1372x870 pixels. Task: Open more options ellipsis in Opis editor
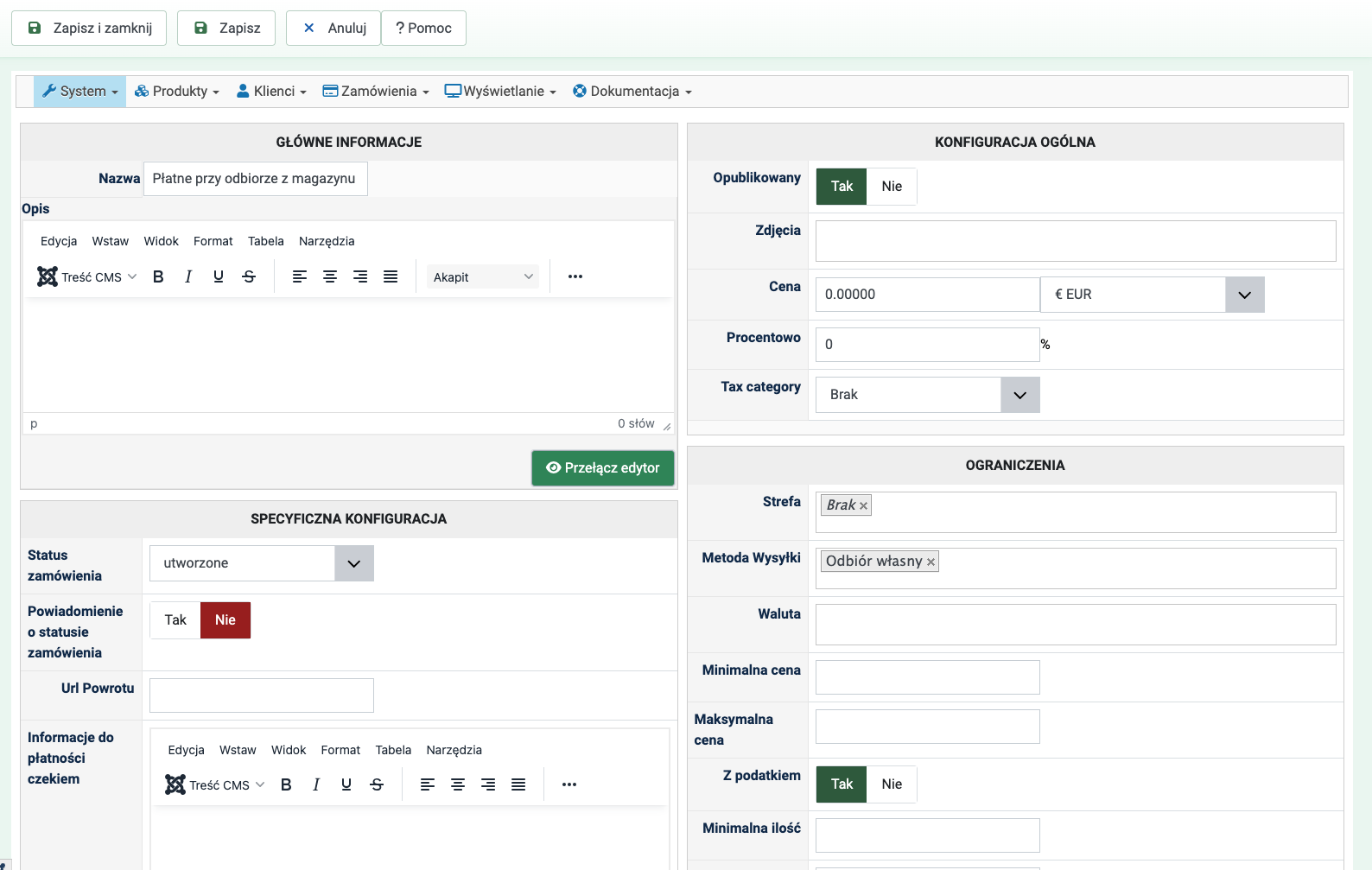point(575,276)
